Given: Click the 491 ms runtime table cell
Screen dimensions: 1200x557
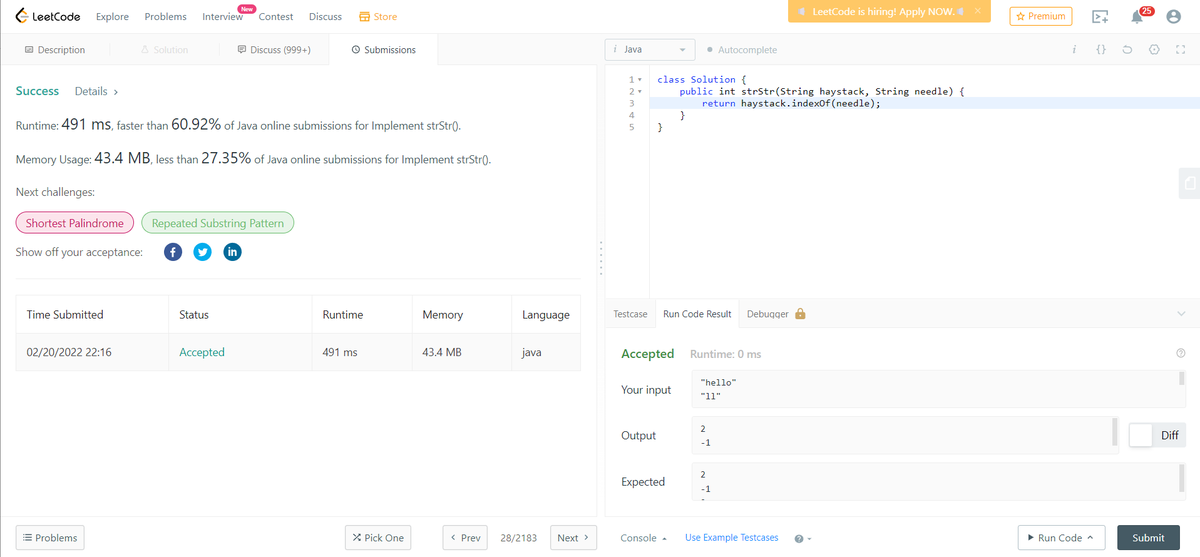Looking at the screenshot, I should click(x=340, y=352).
